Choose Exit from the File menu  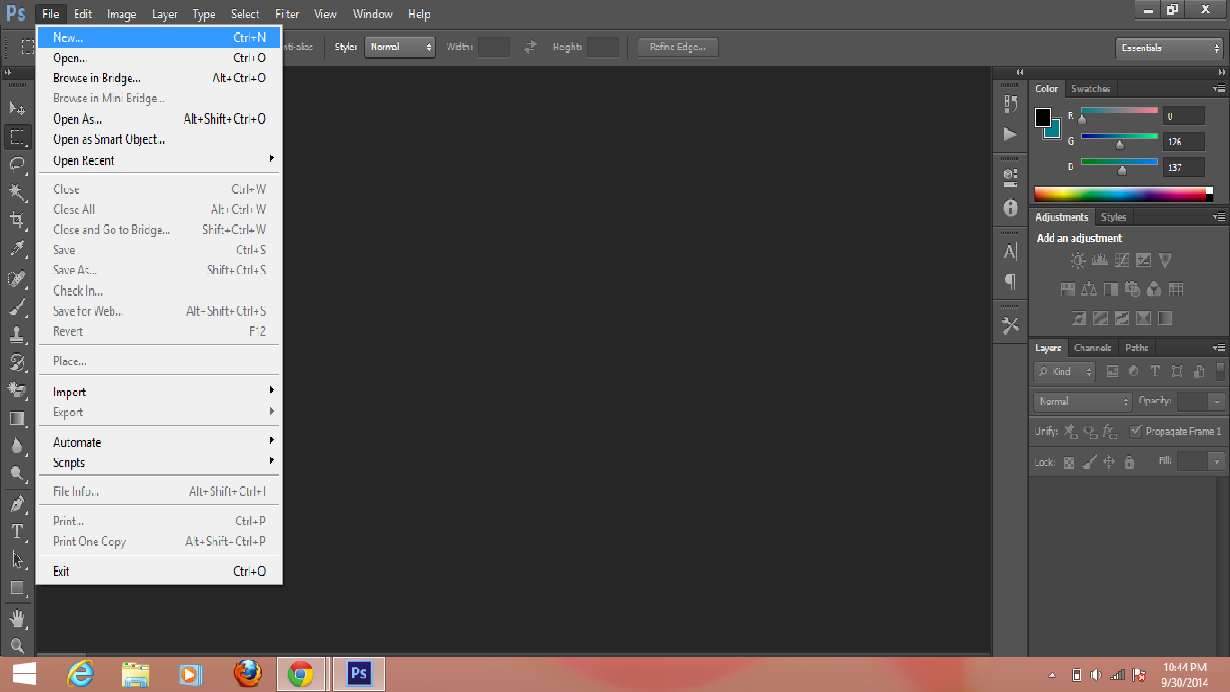(159, 571)
